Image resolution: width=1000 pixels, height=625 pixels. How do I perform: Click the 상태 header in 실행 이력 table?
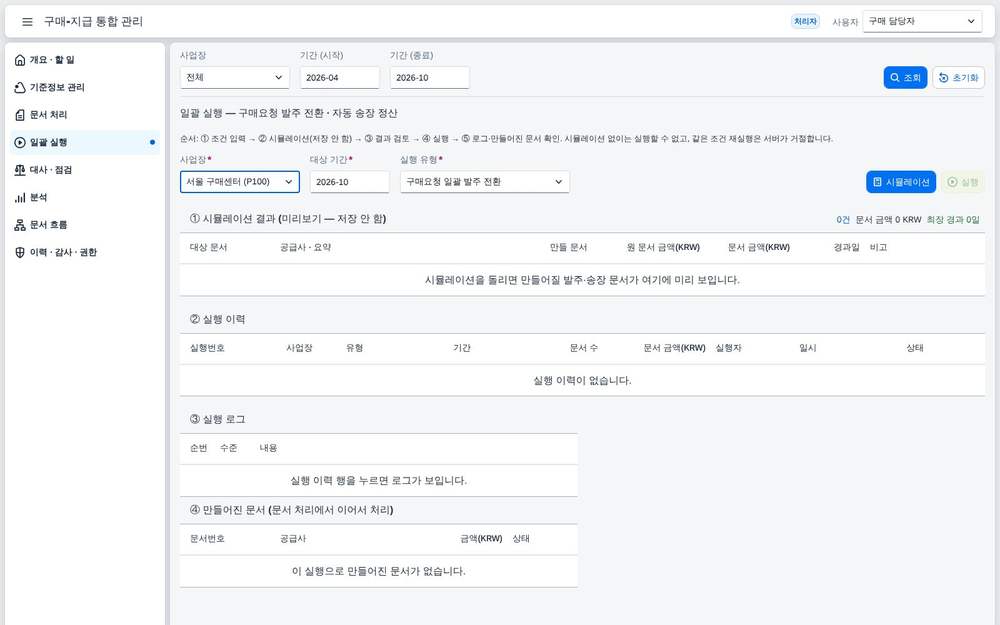click(915, 348)
